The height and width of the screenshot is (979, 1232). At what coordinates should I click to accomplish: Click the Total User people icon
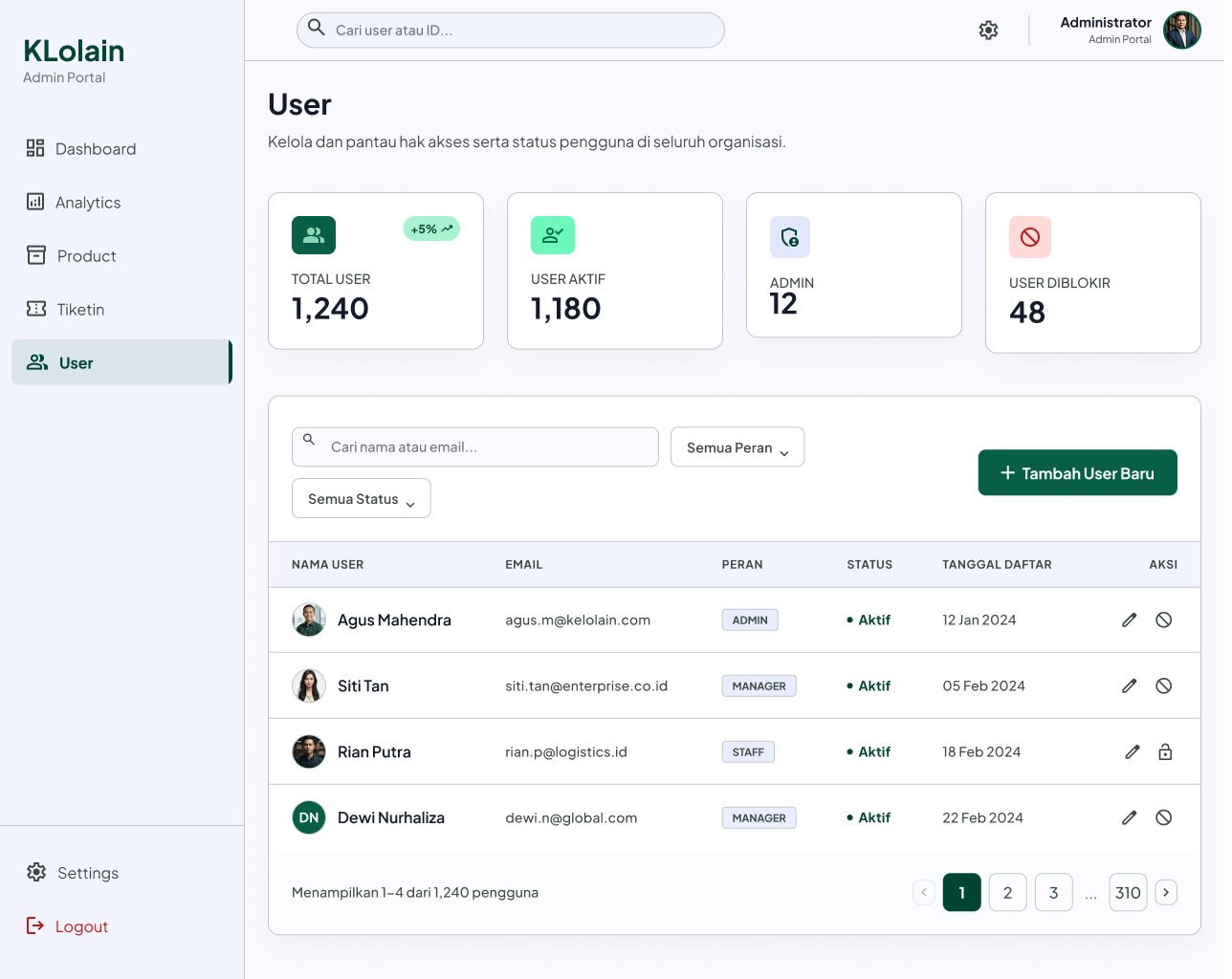314,235
